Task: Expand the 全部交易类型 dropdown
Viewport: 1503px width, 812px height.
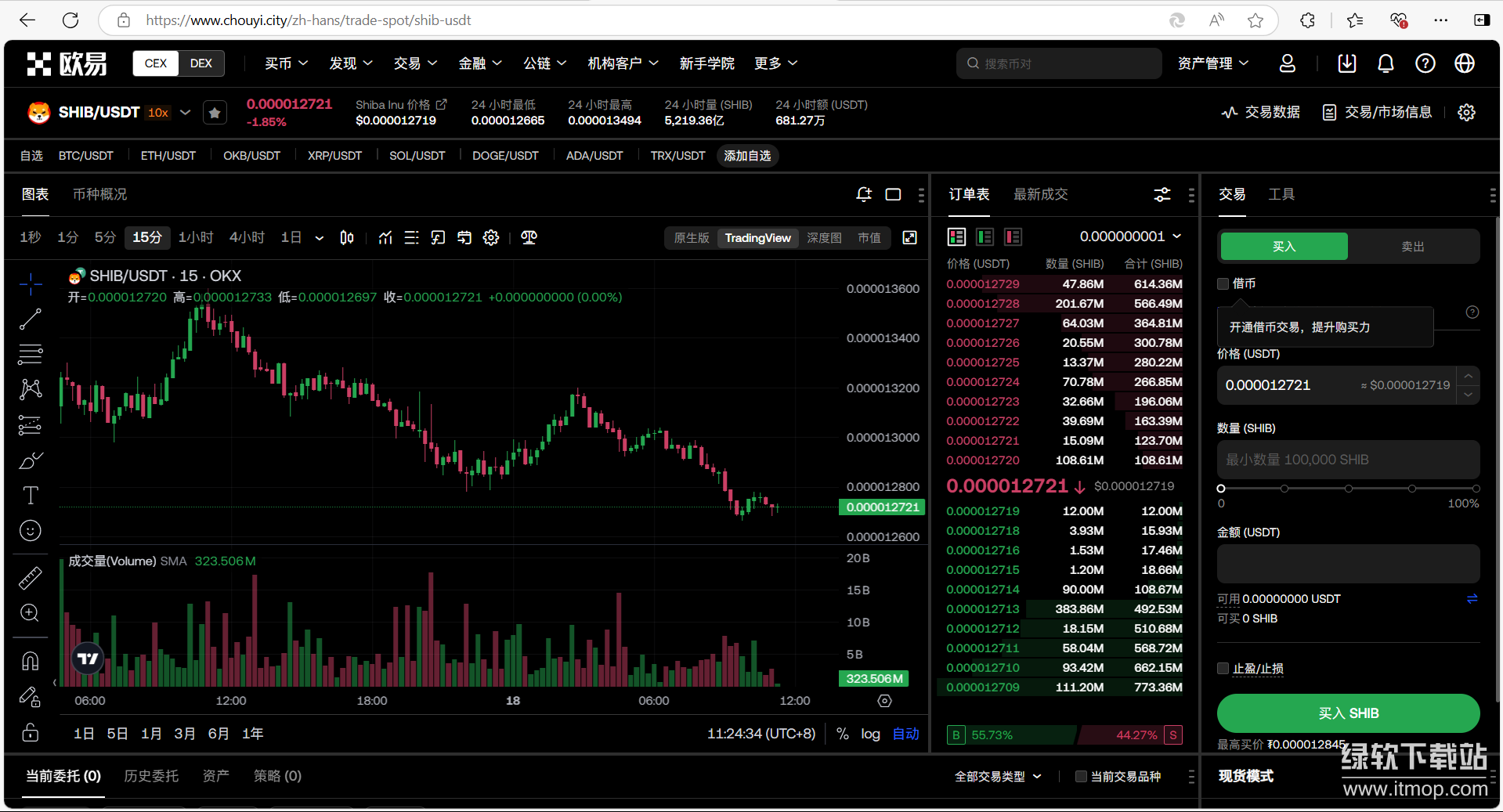Action: (998, 776)
